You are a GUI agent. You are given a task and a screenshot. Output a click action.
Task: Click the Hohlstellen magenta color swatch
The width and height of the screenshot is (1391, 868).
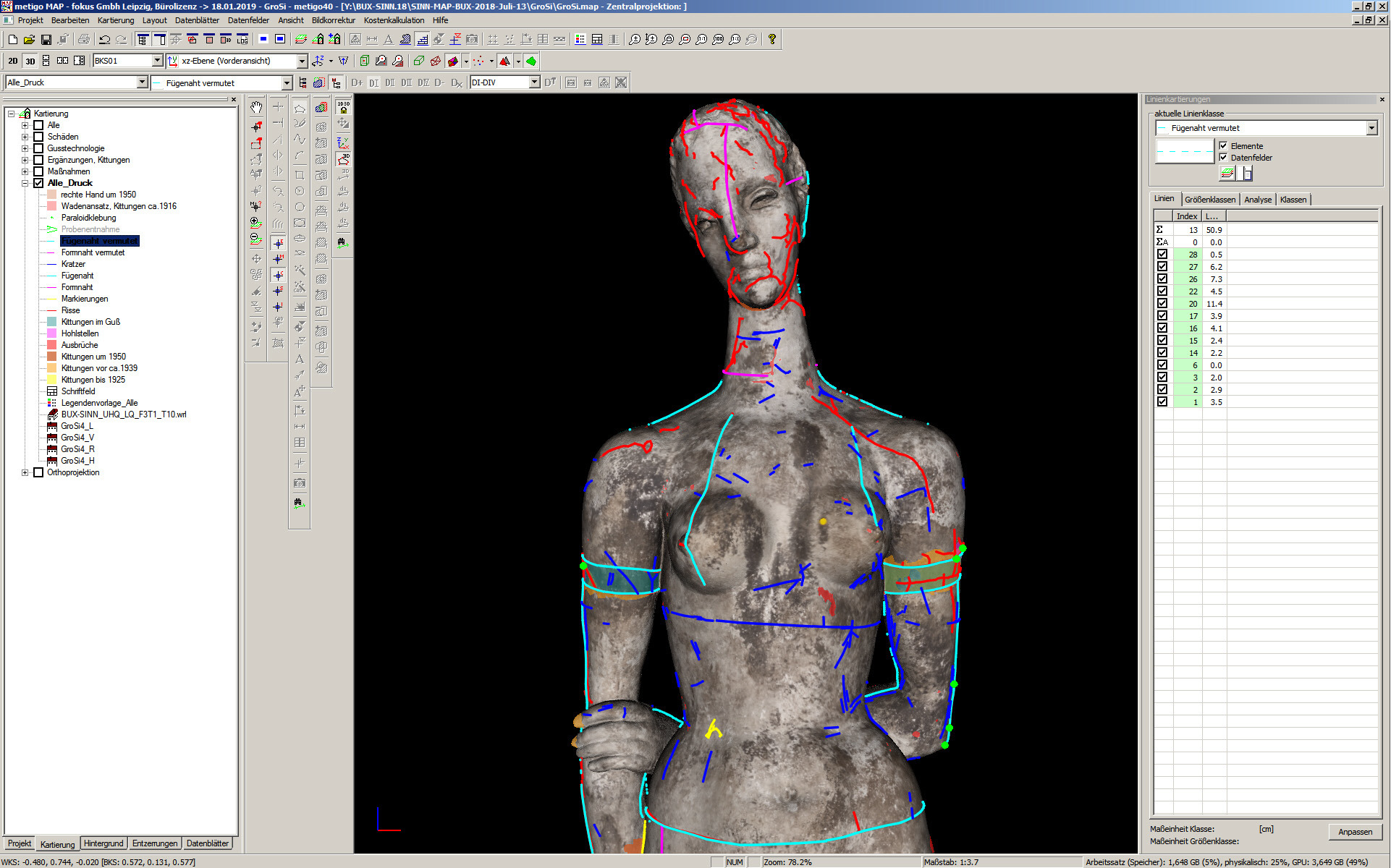tap(52, 333)
